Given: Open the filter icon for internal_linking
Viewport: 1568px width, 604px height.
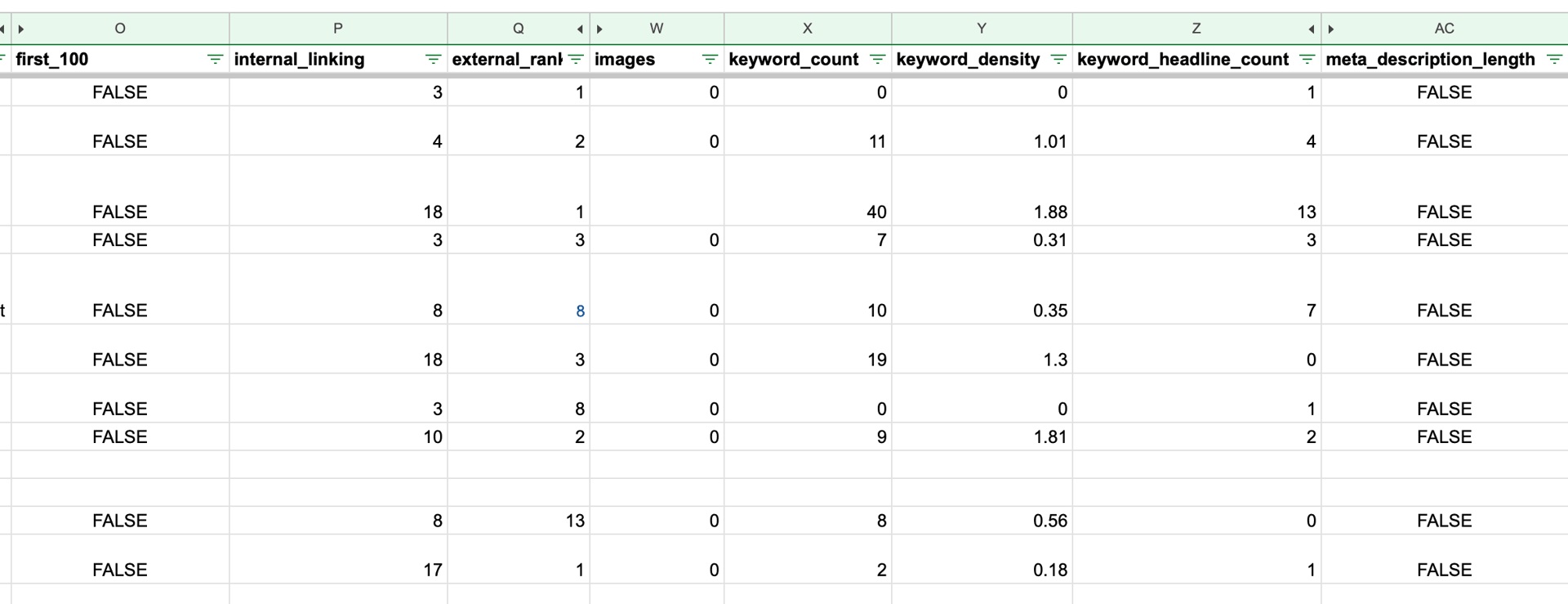Looking at the screenshot, I should (433, 59).
